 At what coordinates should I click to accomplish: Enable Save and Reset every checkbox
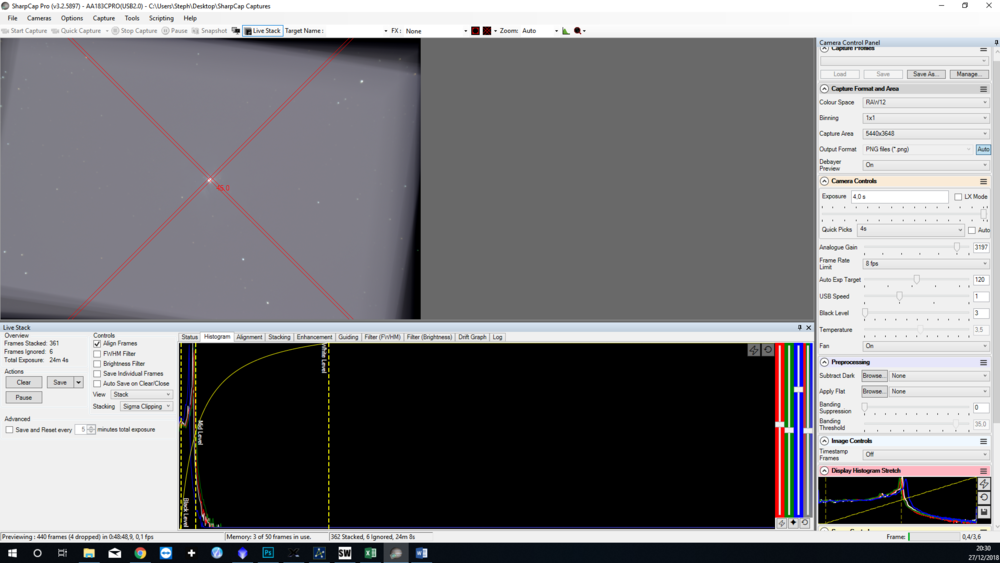coord(9,430)
